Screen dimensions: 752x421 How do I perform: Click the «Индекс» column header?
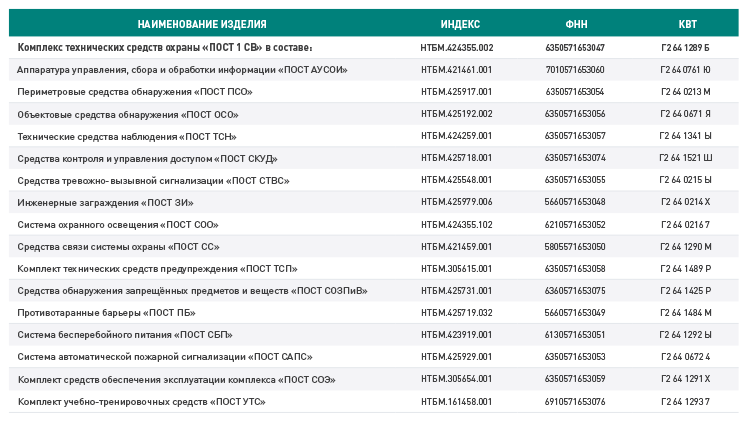[x=459, y=24]
